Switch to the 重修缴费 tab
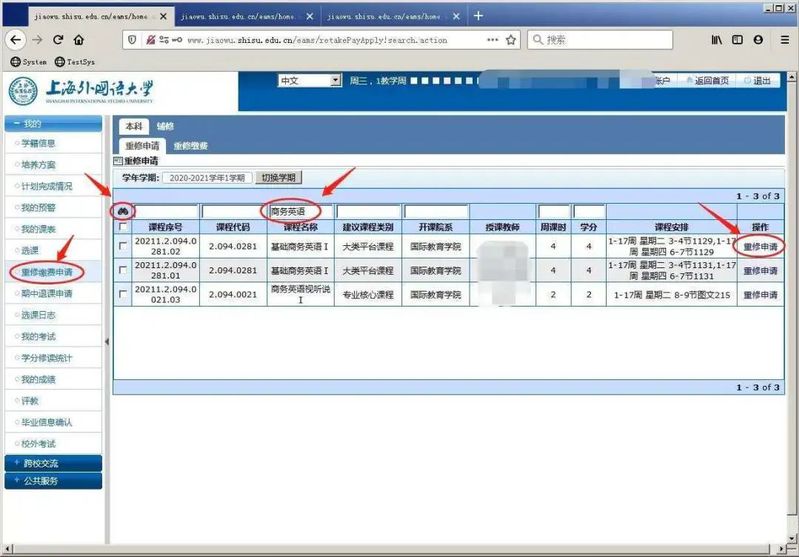This screenshot has height=557, width=799. (190, 146)
